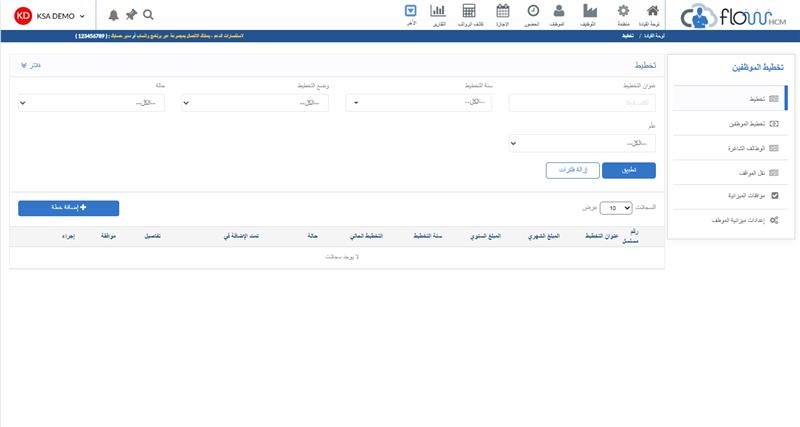The height and width of the screenshot is (427, 800).
Task: Open the attendance clock icon
Action: point(532,11)
